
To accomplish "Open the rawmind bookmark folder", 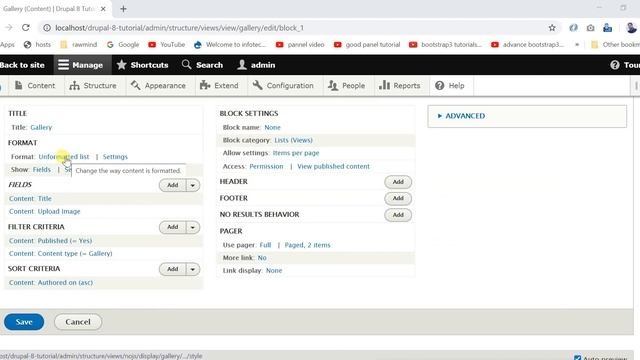I will pos(78,44).
